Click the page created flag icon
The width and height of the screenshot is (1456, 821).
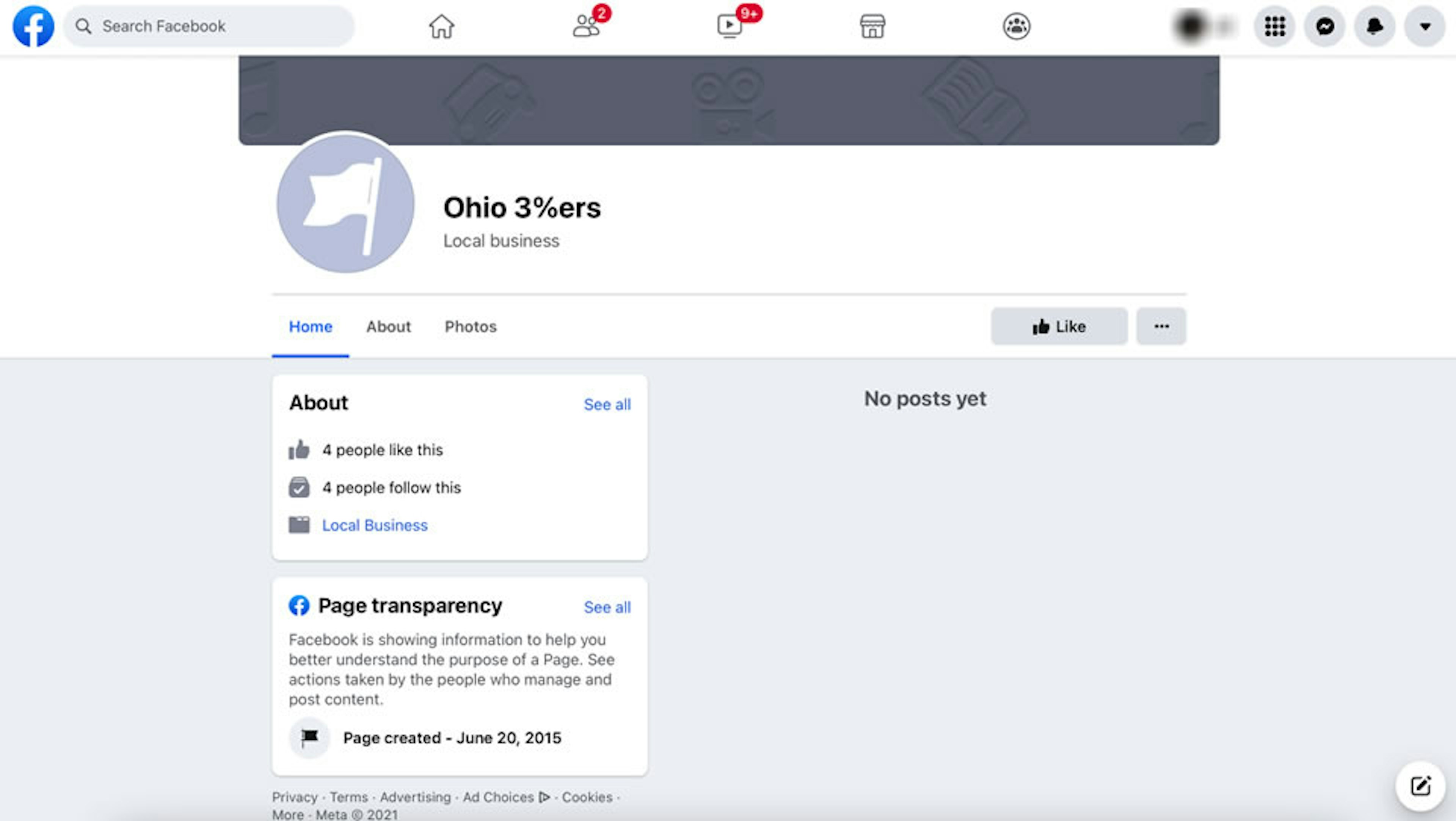[310, 737]
